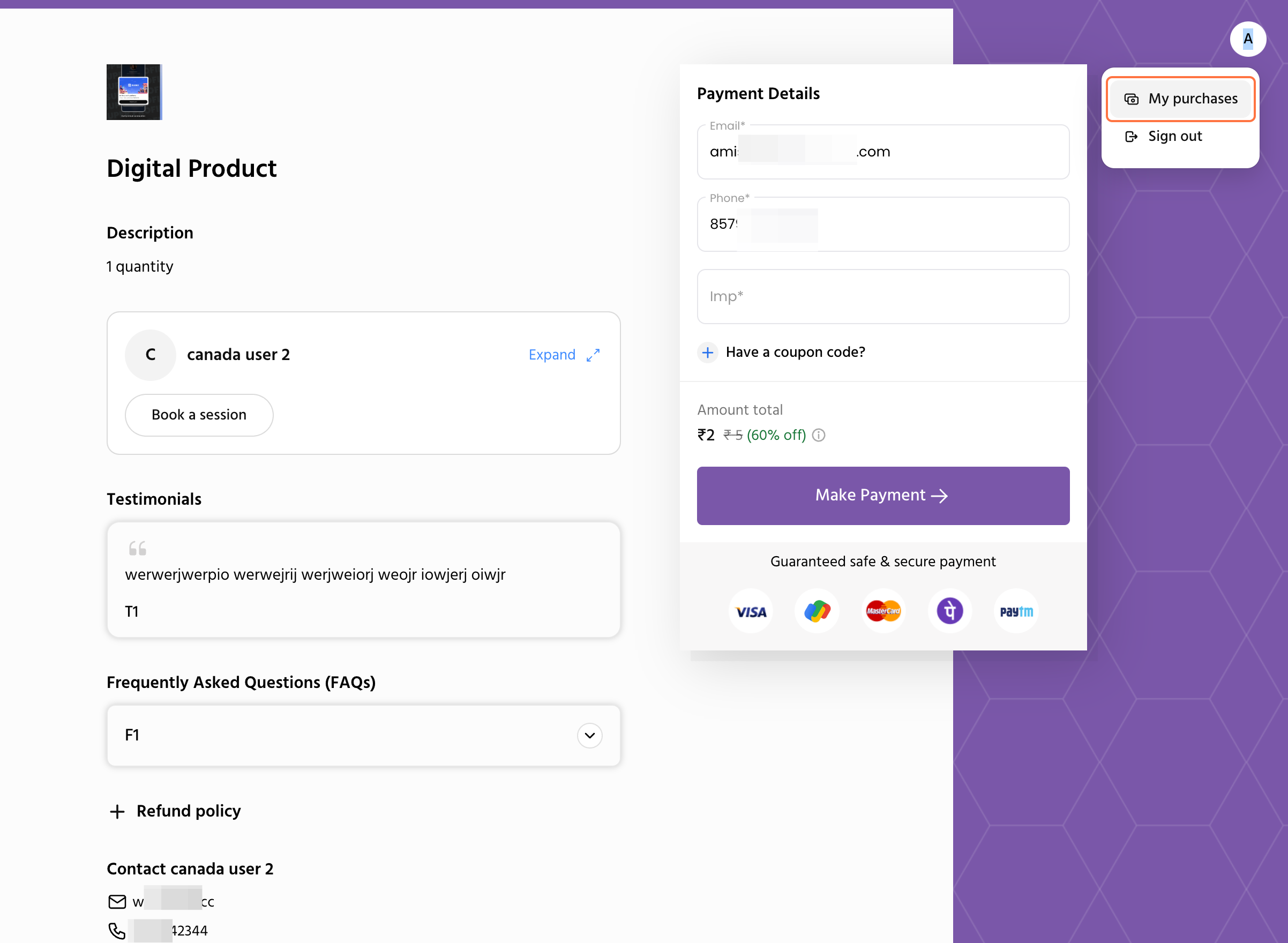Click the envelope icon under Contact section
The width and height of the screenshot is (1288, 943).
[117, 902]
